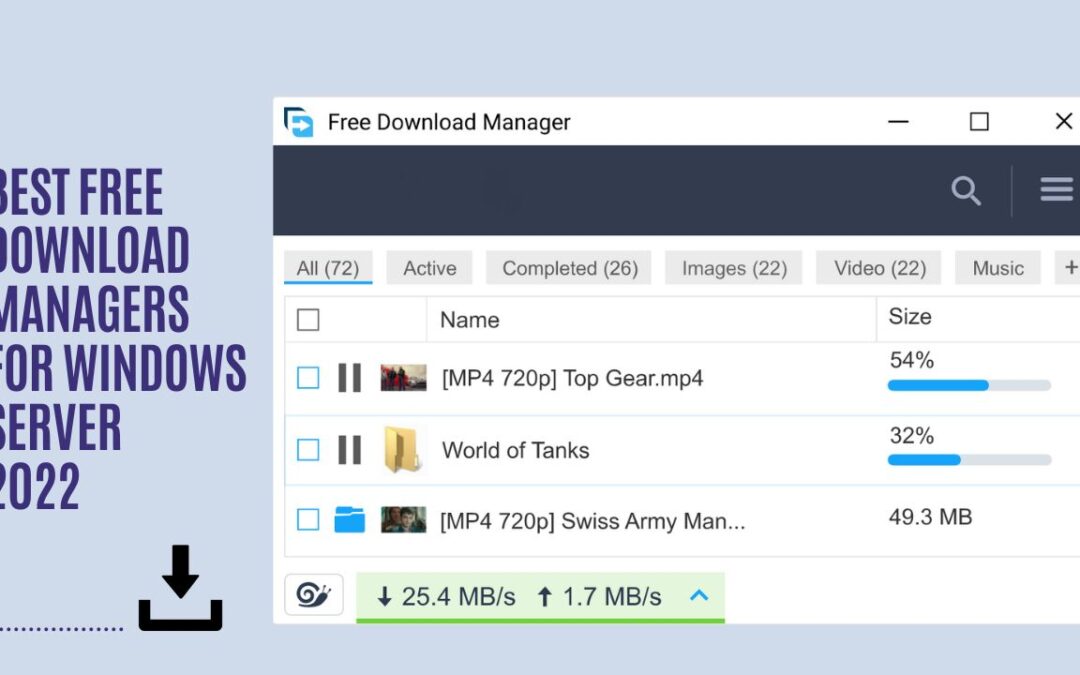Viewport: 1080px width, 675px height.
Task: Close the Free Download Manager window
Action: [x=1063, y=121]
